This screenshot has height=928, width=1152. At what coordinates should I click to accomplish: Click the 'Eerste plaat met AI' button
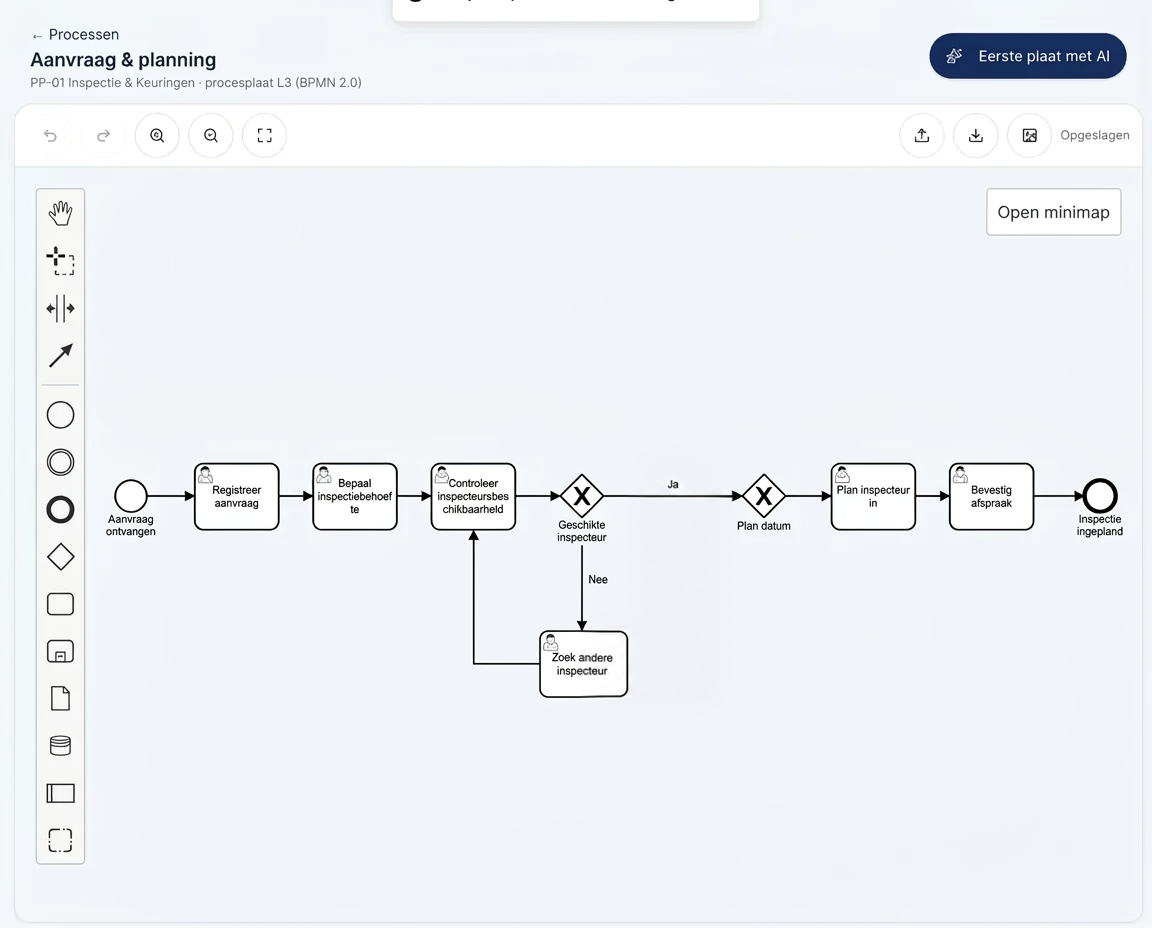point(1028,56)
